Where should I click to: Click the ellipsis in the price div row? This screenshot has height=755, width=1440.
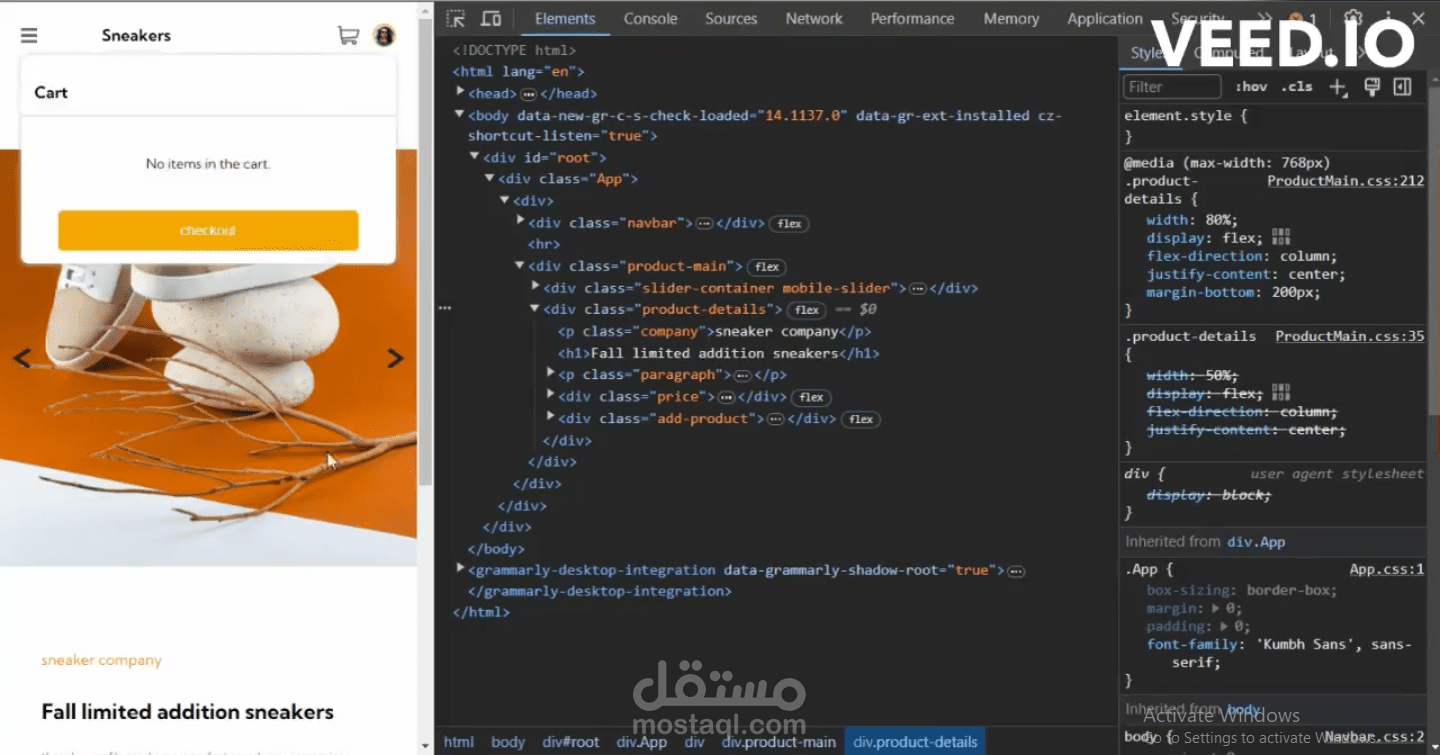click(x=727, y=397)
